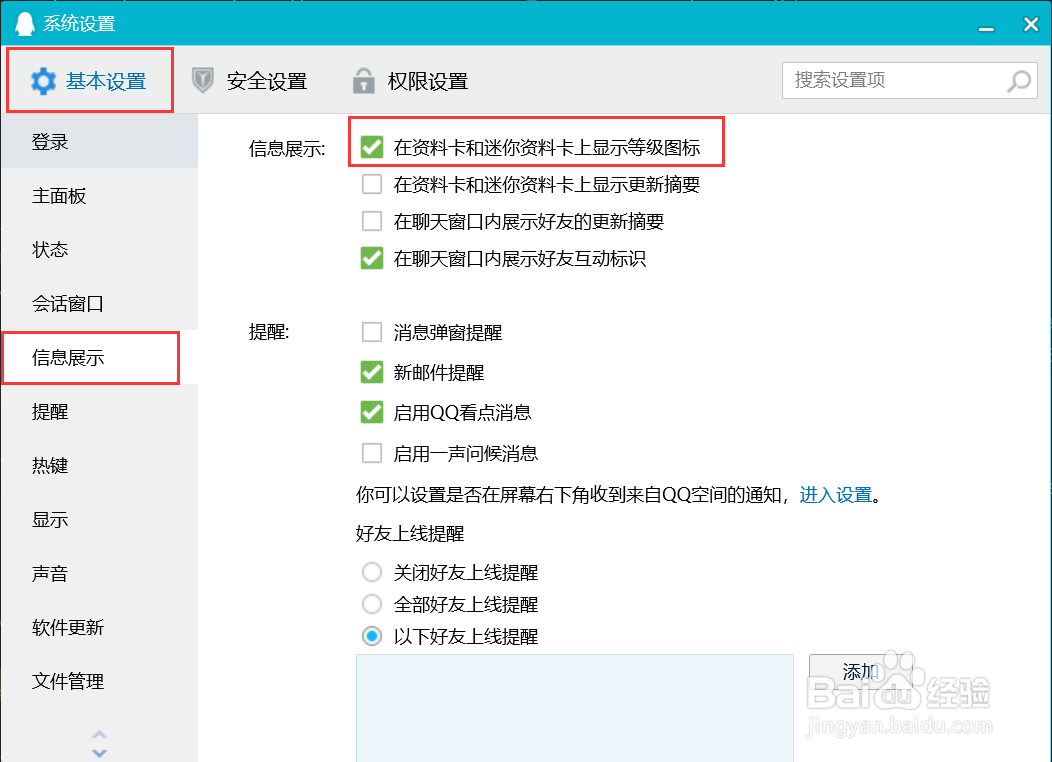This screenshot has width=1052, height=762.
Task: Click the 进入设置 link
Action: [835, 495]
